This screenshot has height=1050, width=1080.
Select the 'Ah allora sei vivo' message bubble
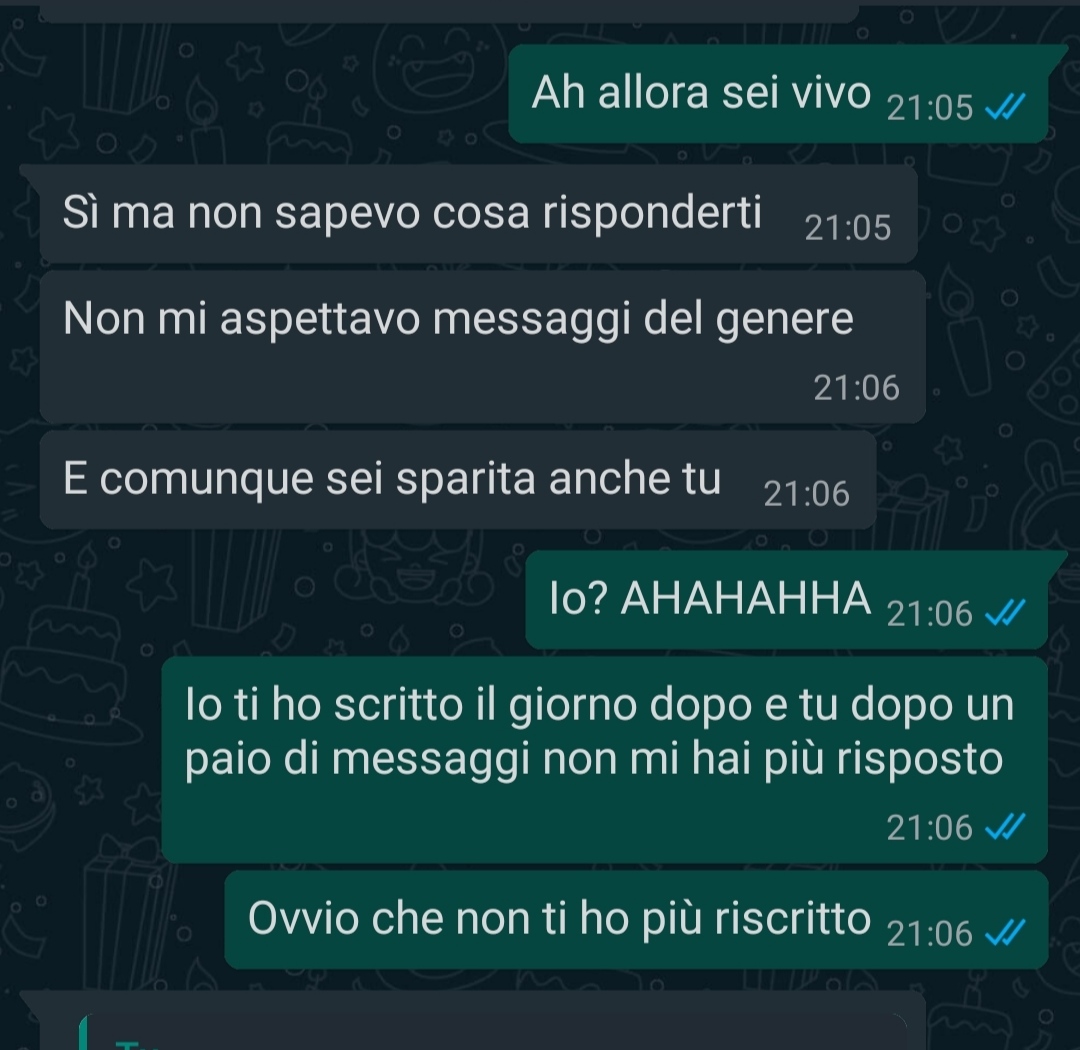pos(778,94)
